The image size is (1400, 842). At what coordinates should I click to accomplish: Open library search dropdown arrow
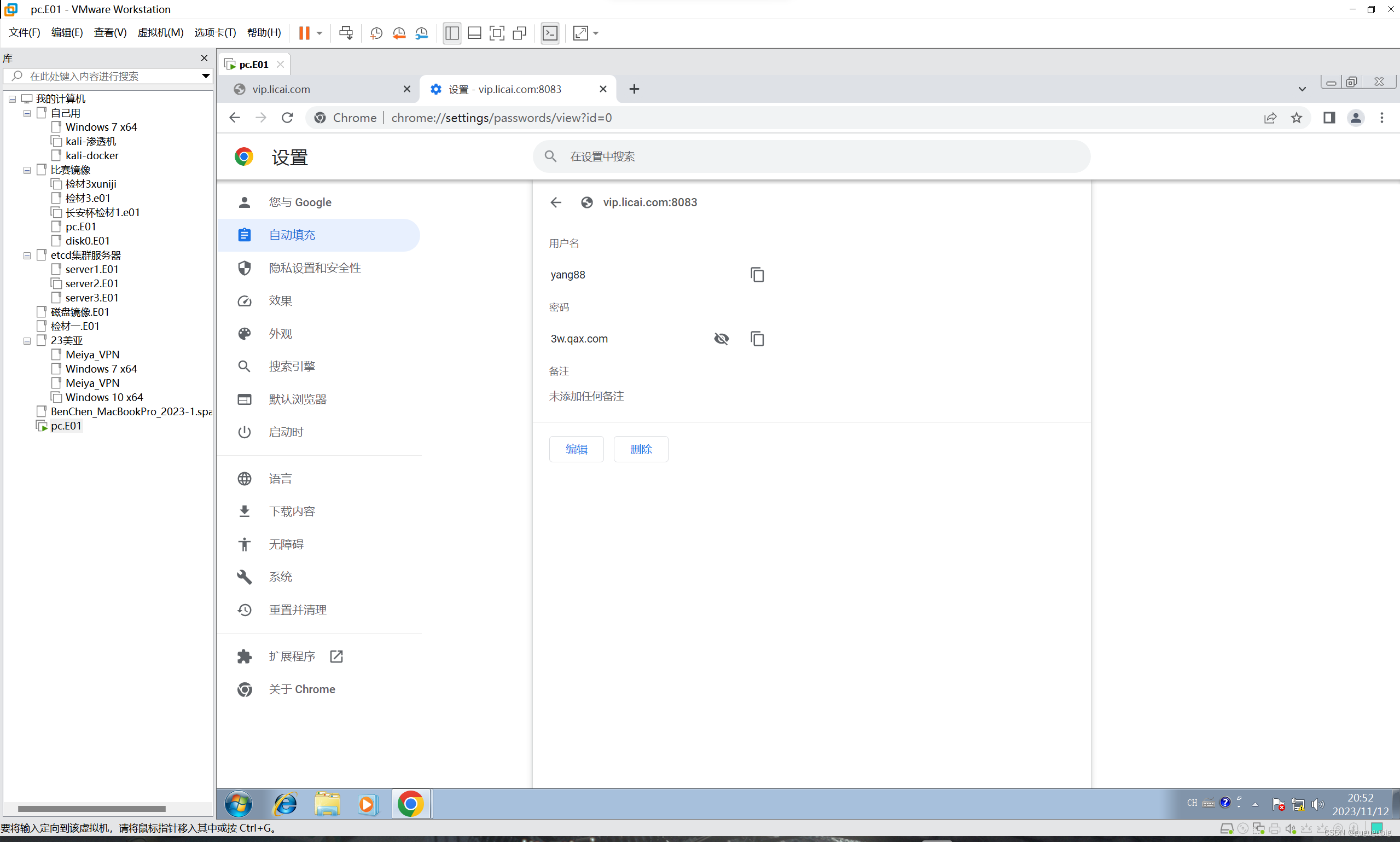point(205,76)
